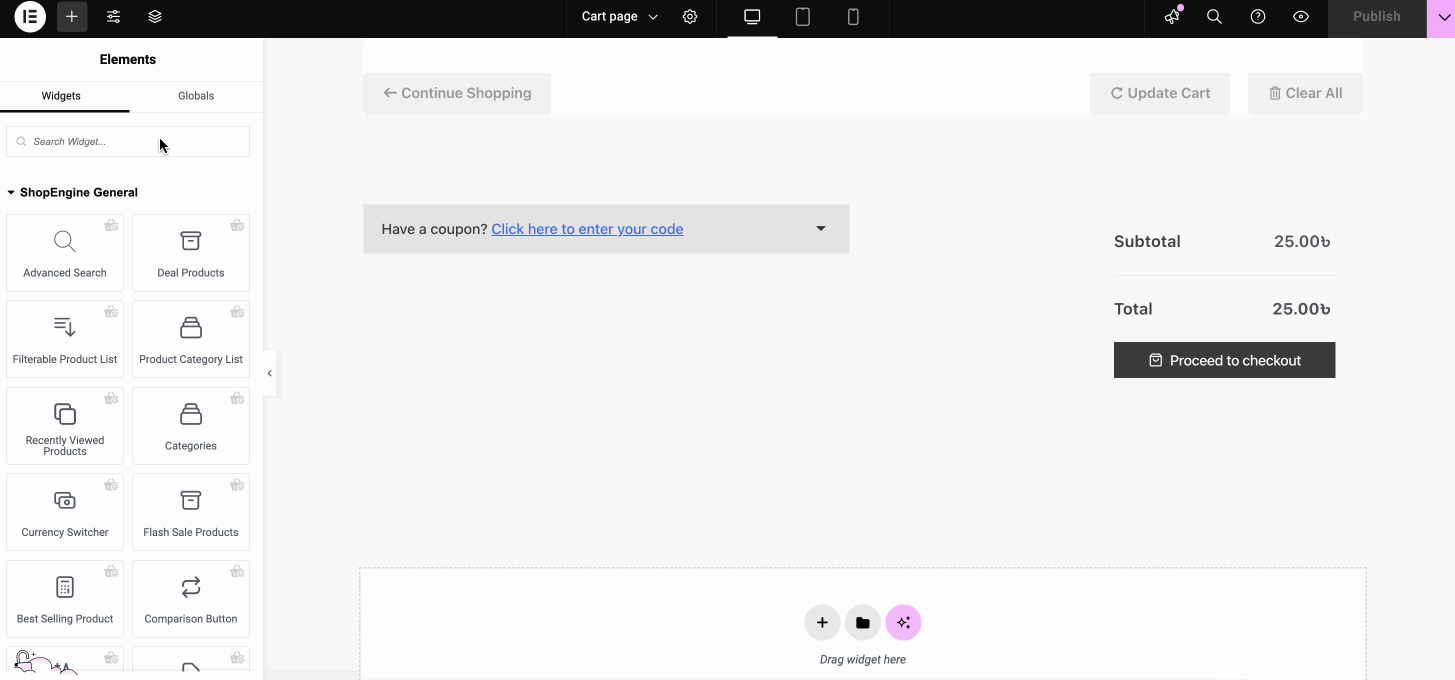Click the Continue Shopping button
1455x680 pixels.
[457, 93]
